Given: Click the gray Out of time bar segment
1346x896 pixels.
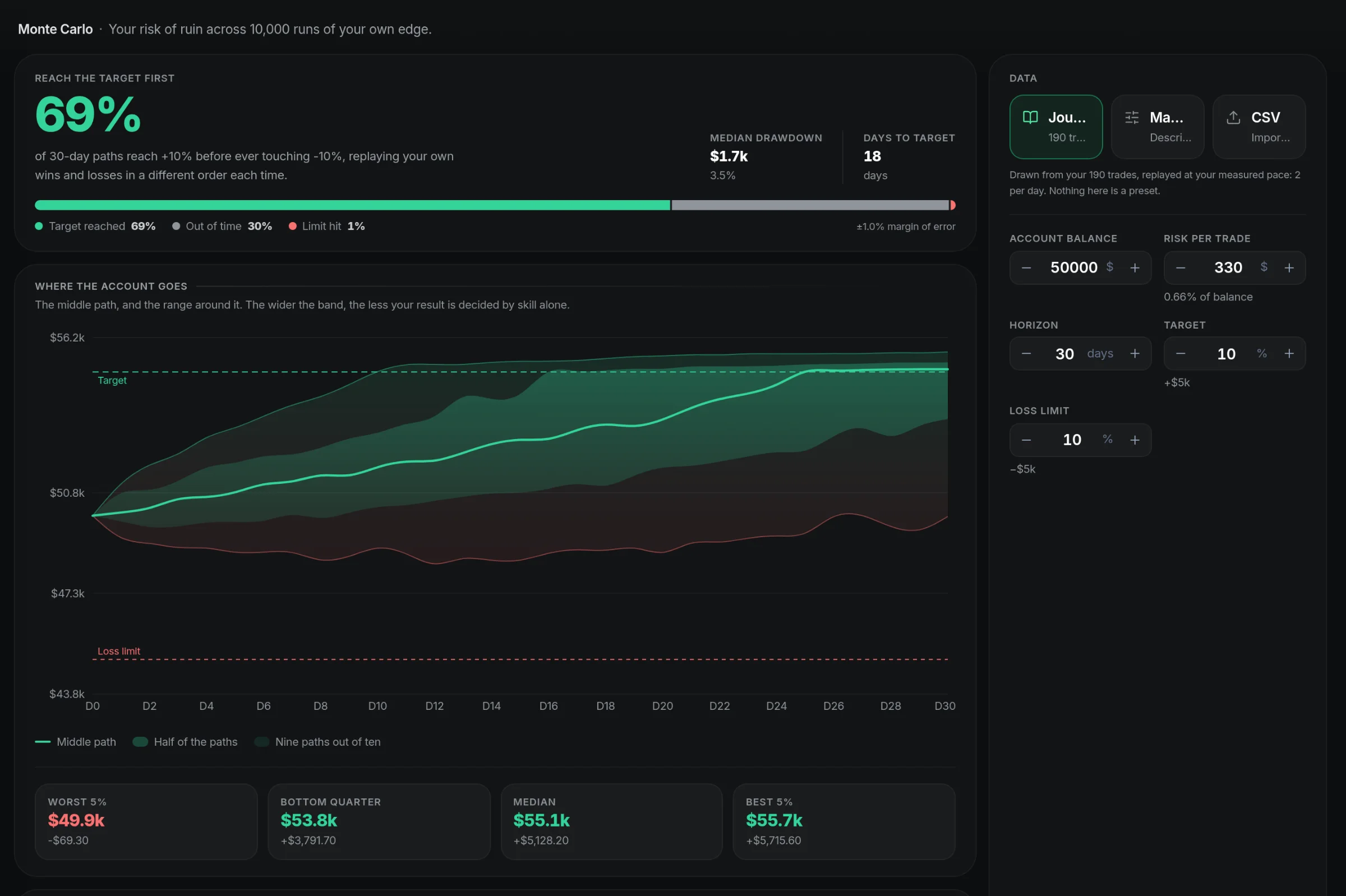Looking at the screenshot, I should (x=810, y=205).
